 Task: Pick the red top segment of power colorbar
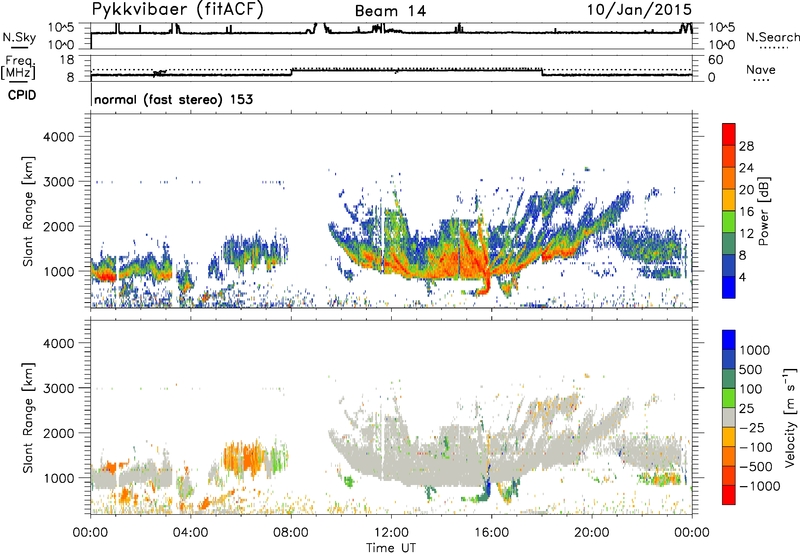pyautogui.click(x=729, y=134)
